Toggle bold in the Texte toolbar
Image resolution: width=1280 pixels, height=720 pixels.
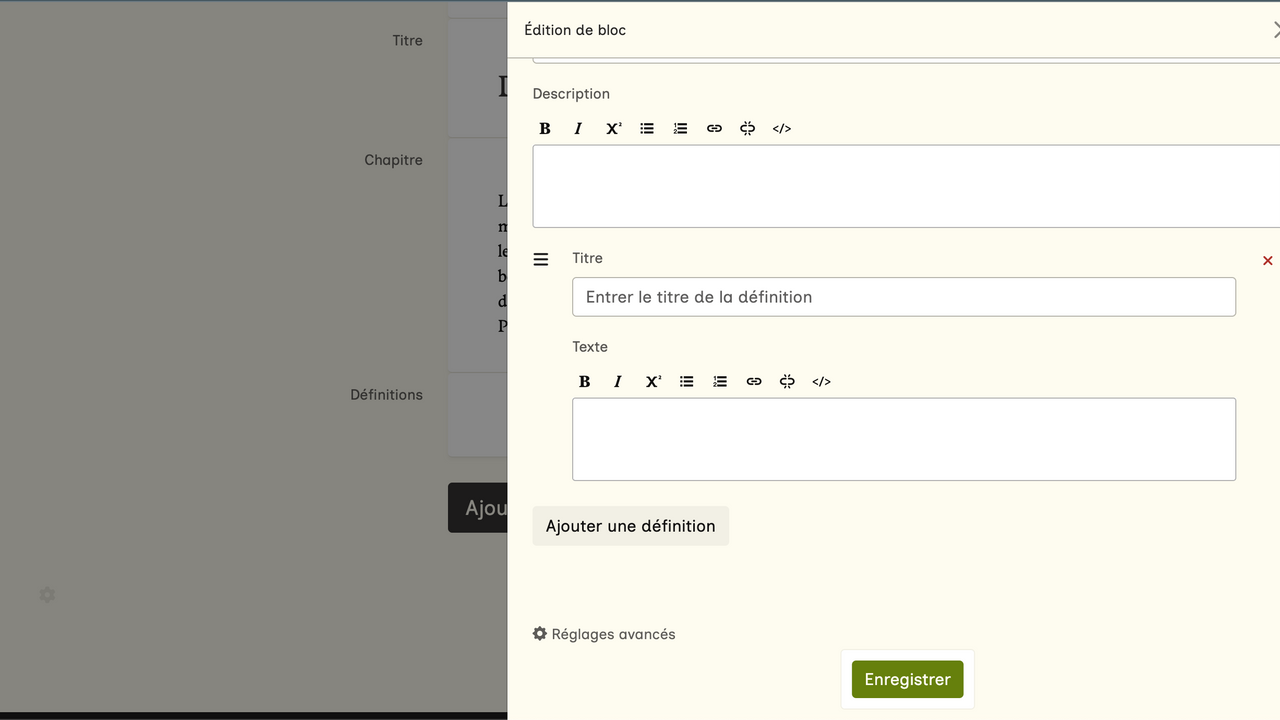click(x=585, y=382)
